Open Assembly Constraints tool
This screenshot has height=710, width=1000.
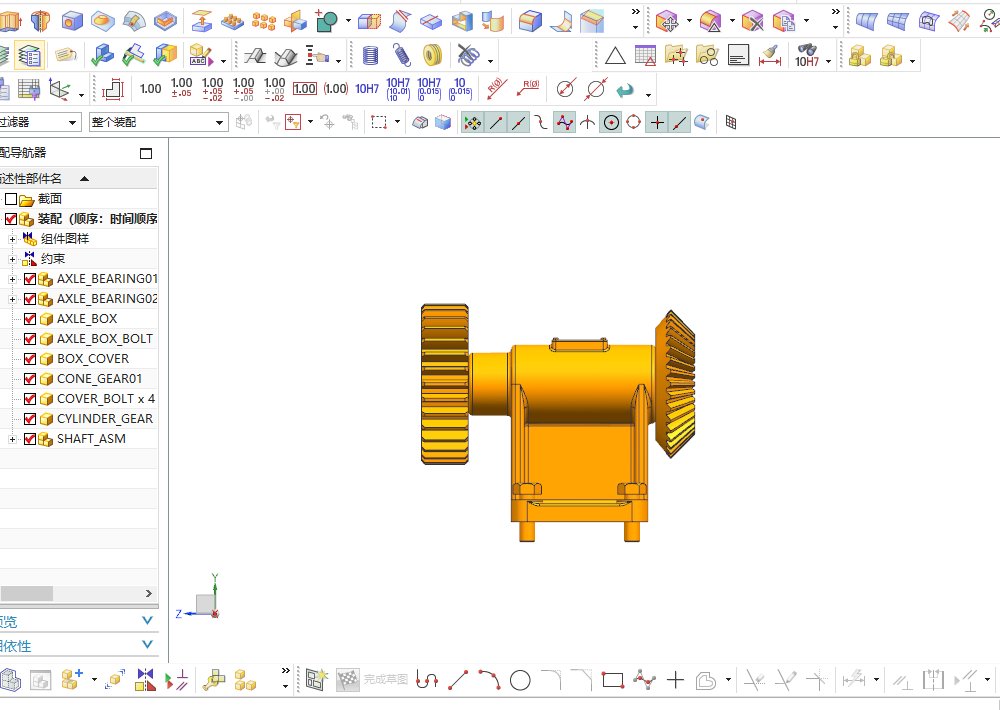point(145,680)
